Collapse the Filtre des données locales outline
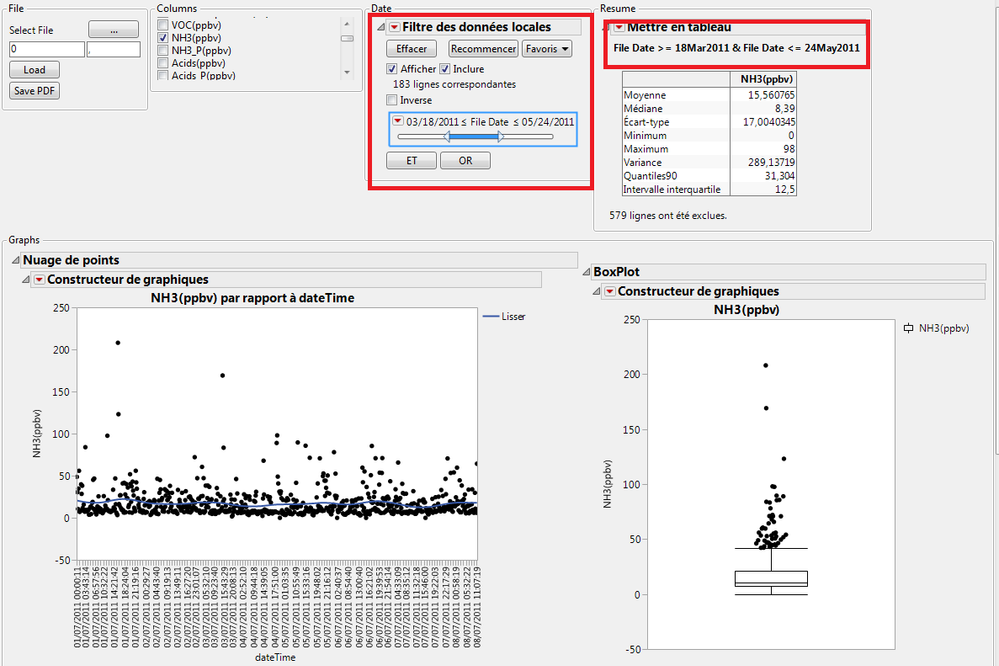The image size is (999, 666). (x=381, y=27)
